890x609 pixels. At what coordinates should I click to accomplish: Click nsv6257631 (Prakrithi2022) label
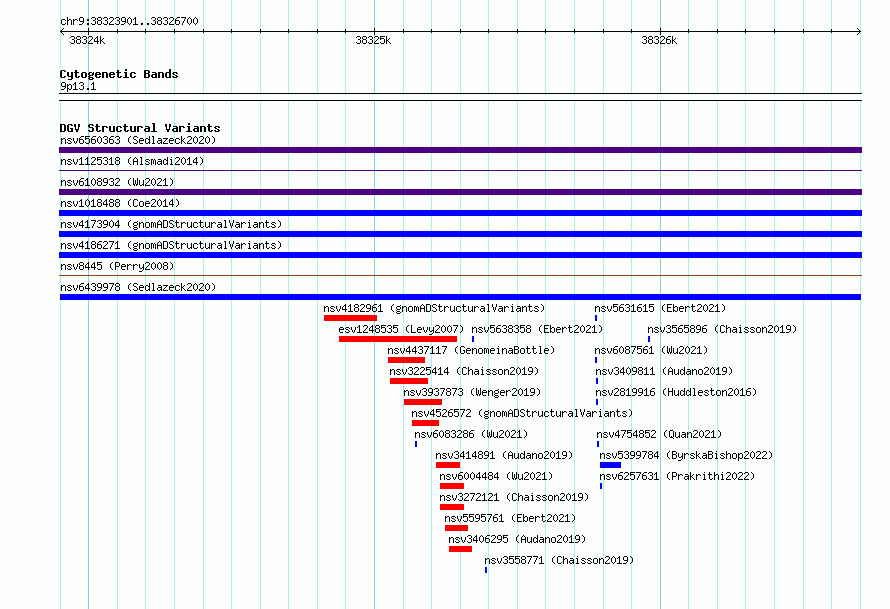(x=677, y=476)
